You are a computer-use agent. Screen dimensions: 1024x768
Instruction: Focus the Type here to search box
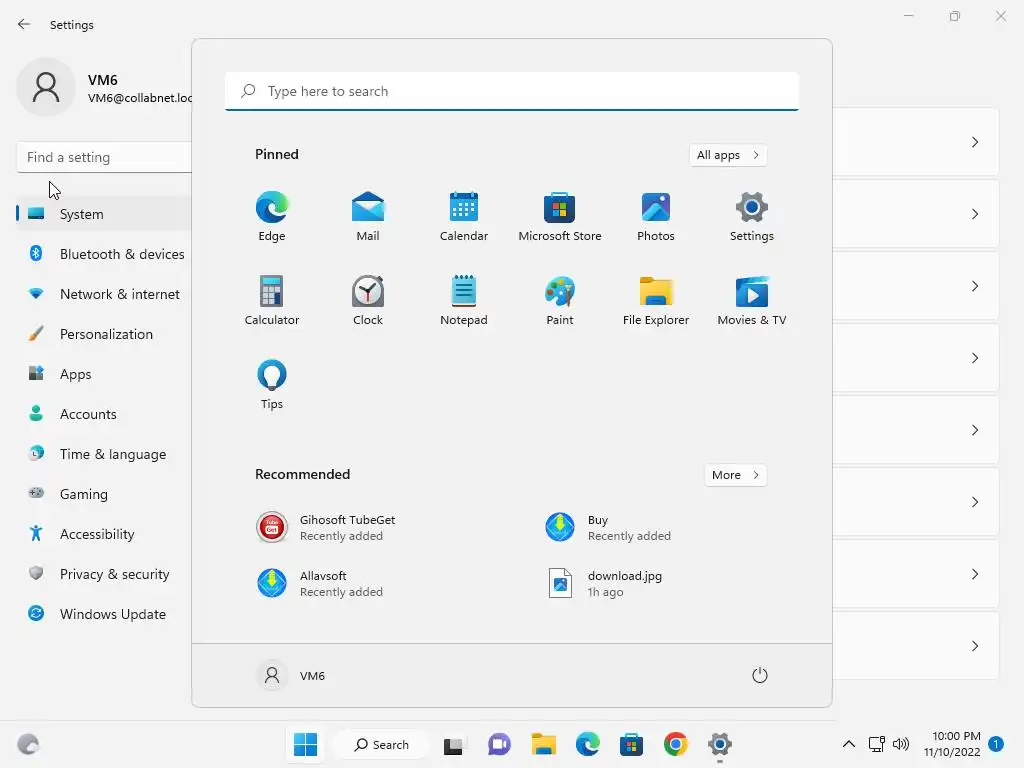[512, 91]
